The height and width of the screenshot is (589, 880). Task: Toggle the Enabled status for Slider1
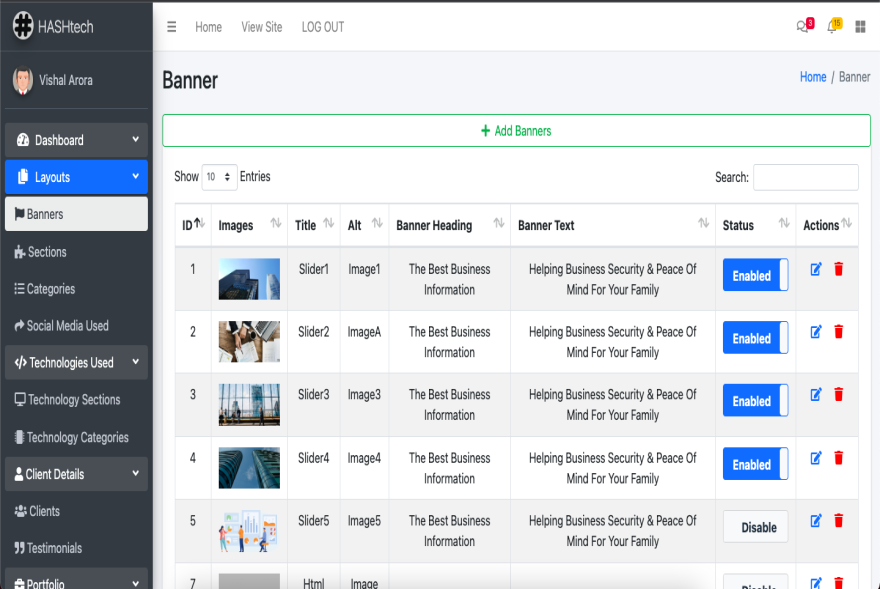coord(755,275)
